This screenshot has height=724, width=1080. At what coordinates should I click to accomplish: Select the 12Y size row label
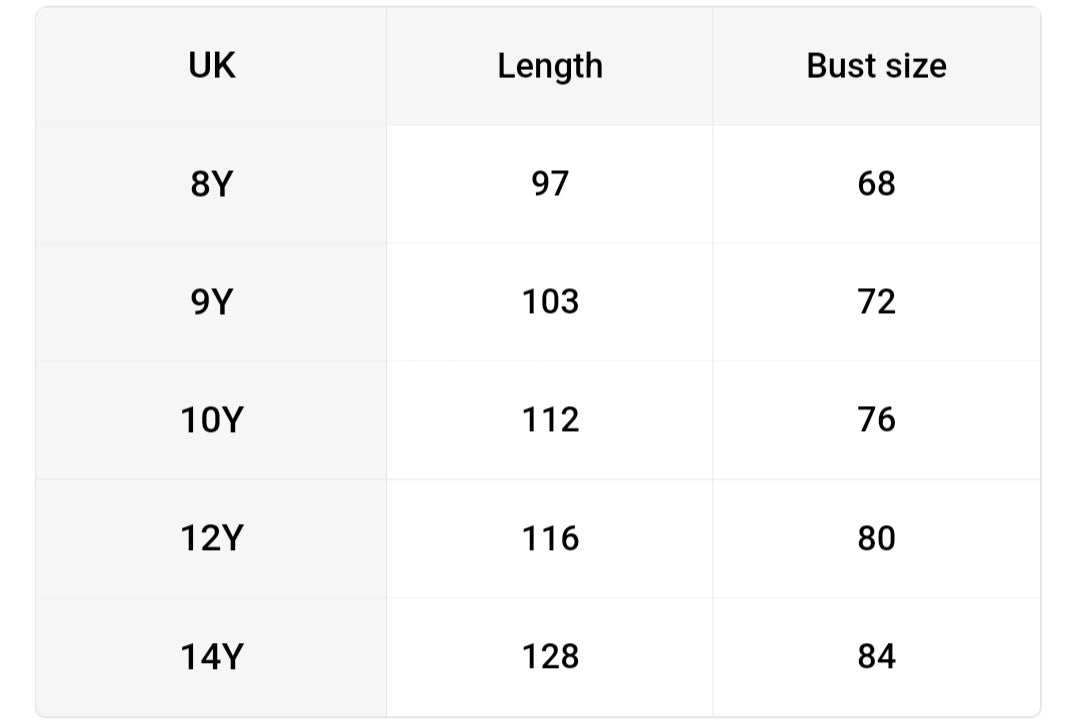point(211,539)
